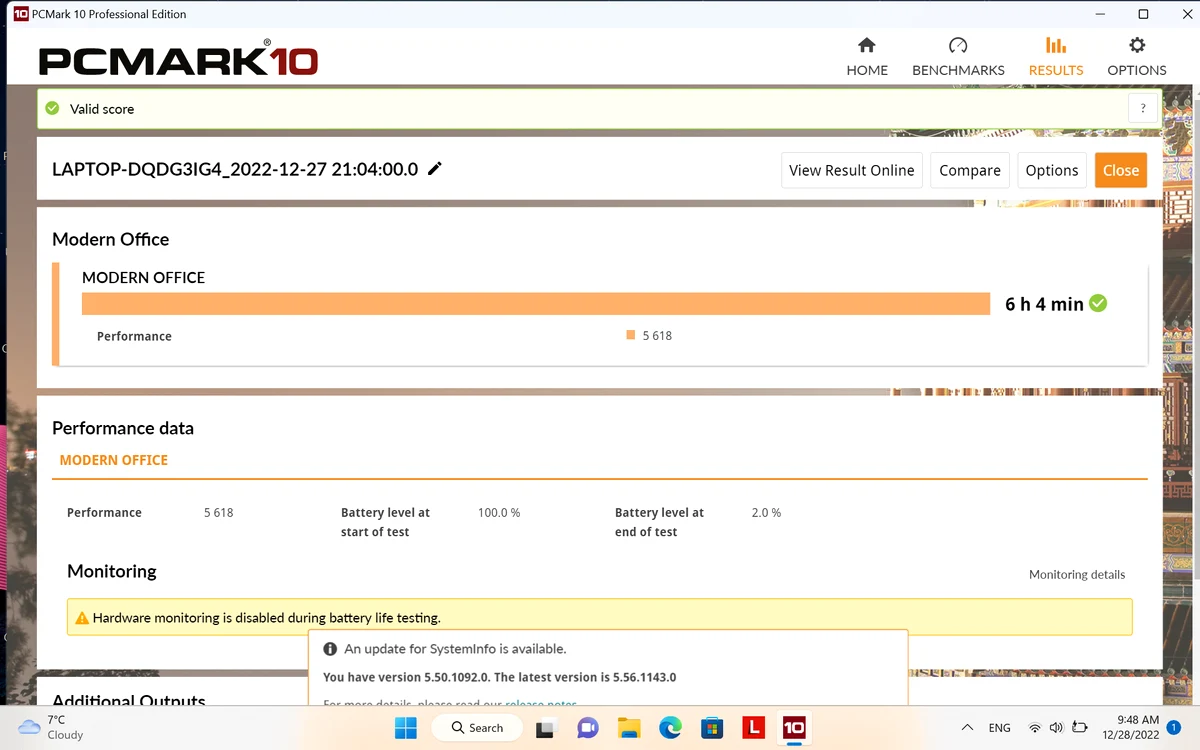Click the PCMark 10 taskbar icon
The image size is (1200, 750).
794,727
